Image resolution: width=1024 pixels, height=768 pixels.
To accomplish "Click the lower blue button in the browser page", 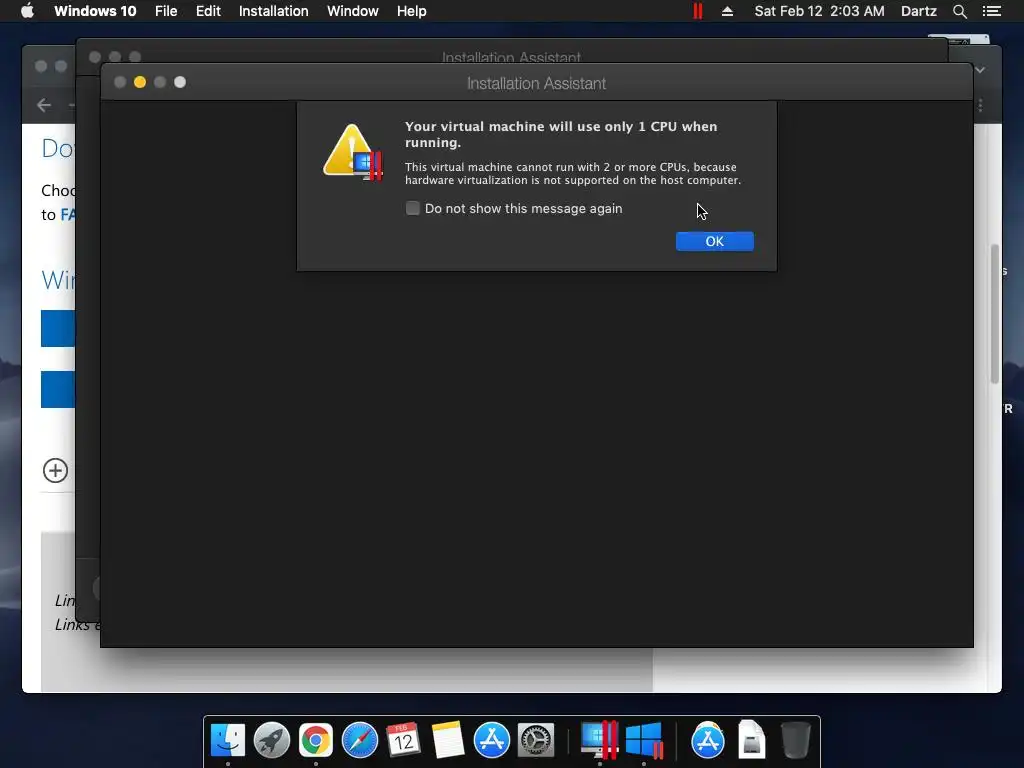I will coord(58,389).
